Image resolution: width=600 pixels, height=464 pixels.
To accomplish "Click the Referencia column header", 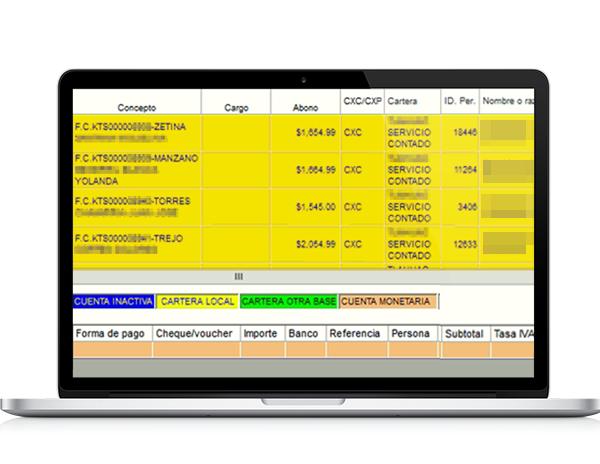I will point(355,334).
